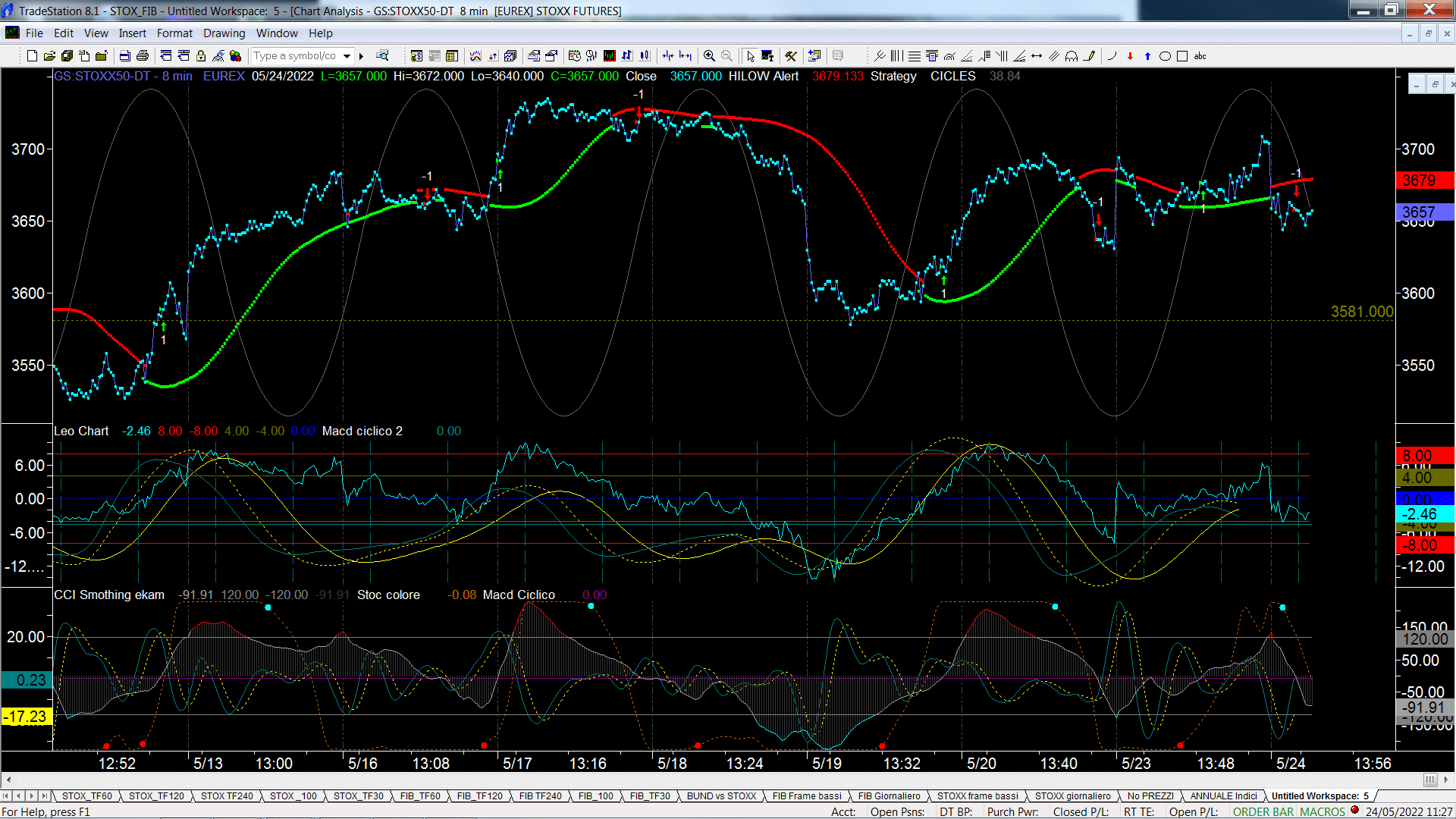The width and height of the screenshot is (1456, 819).
Task: Click the horizontal scrollbar left arrow
Action: coord(8,780)
